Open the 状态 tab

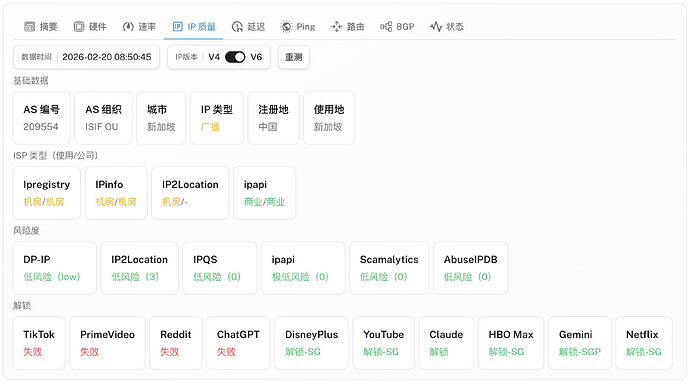(447, 27)
